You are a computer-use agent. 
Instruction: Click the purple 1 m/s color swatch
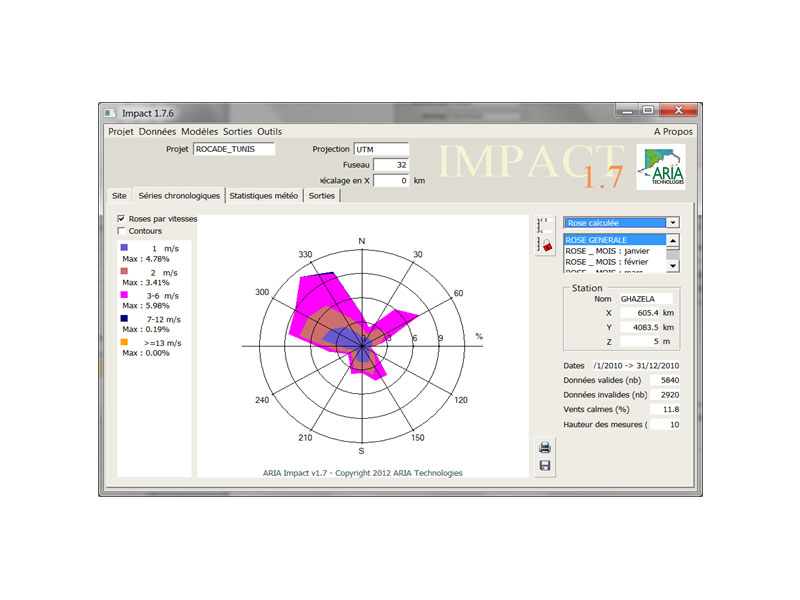point(124,247)
